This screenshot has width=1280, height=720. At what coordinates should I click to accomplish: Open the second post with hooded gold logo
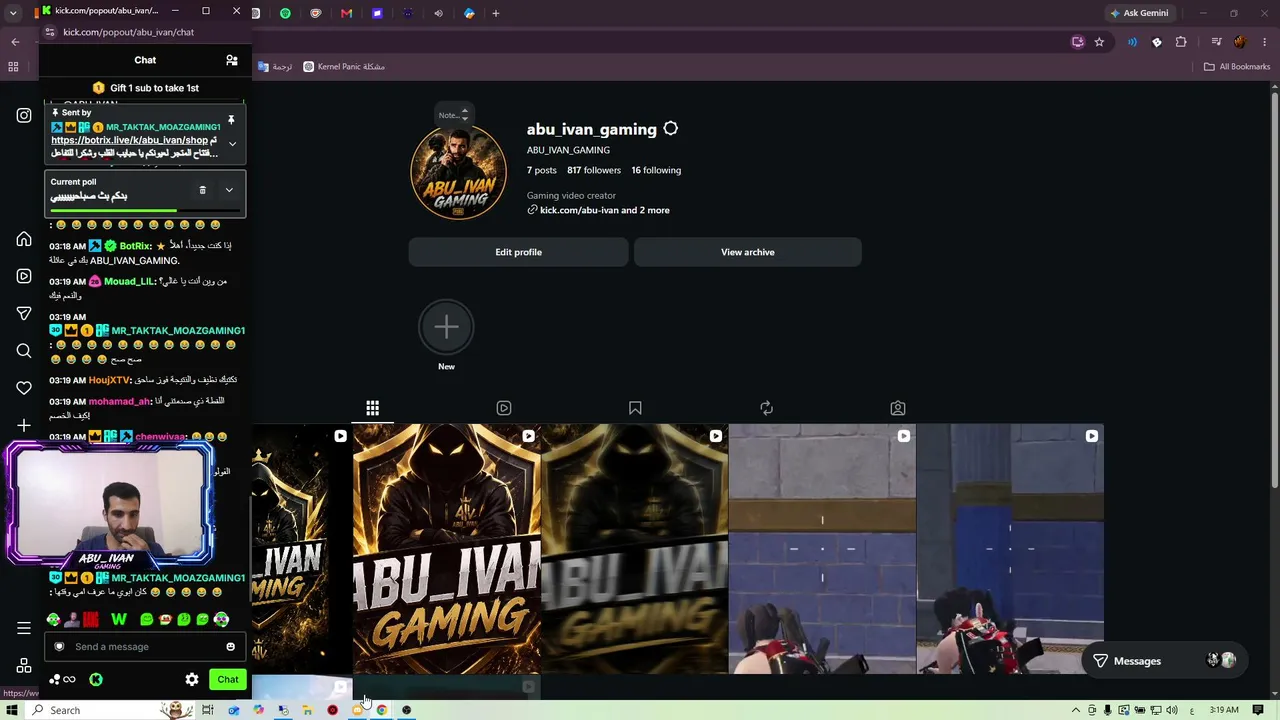(447, 549)
